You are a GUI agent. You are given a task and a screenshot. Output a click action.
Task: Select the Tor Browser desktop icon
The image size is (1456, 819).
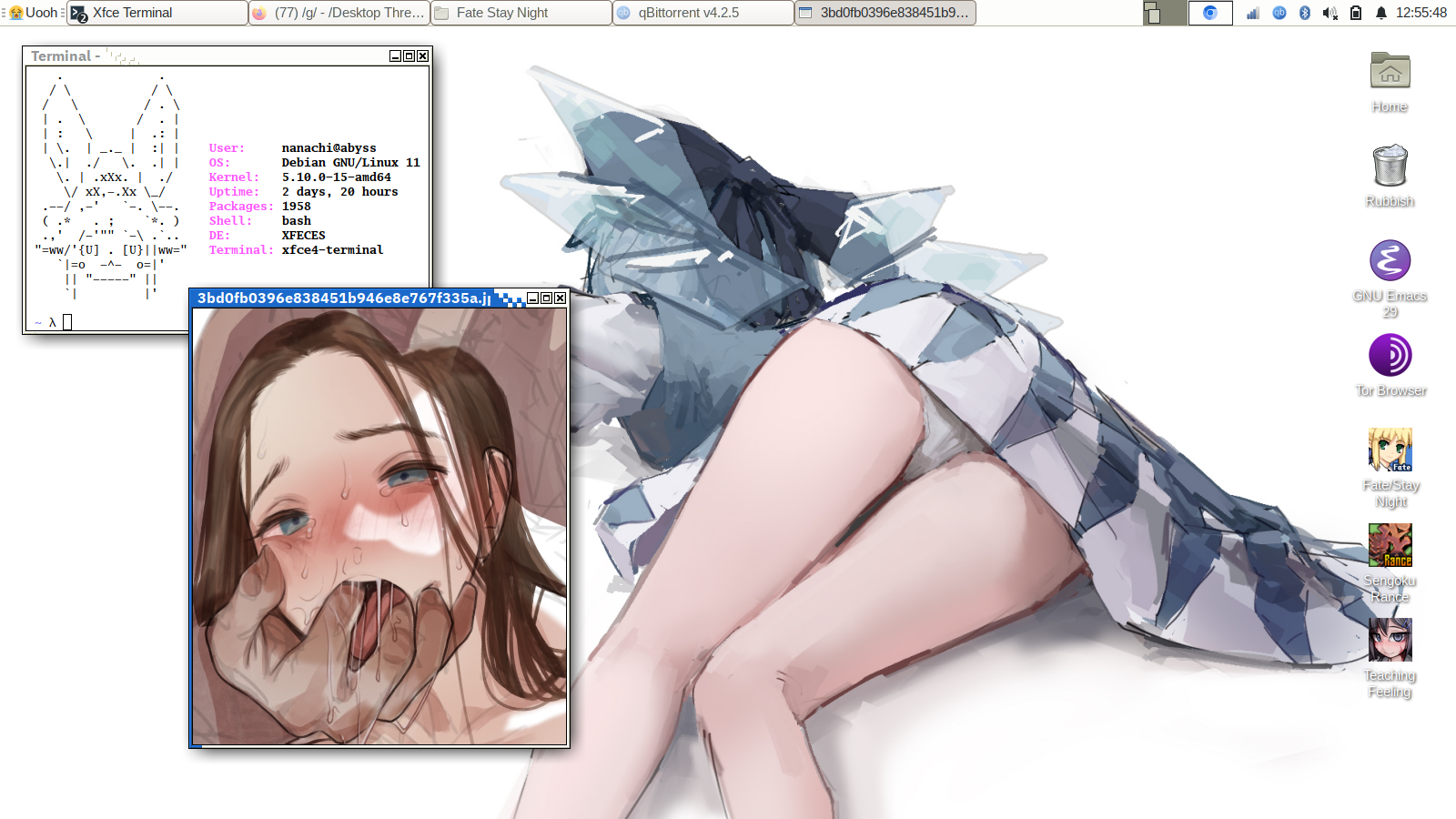[x=1390, y=366]
